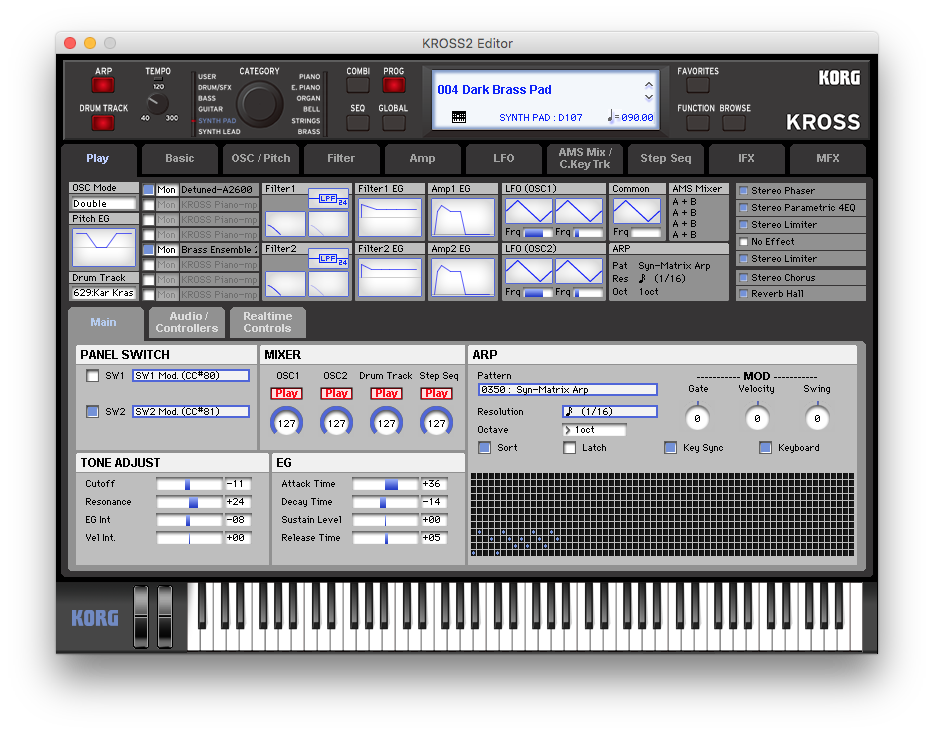The width and height of the screenshot is (934, 734).
Task: Adjust the Cutoff slider in Tone Adjust
Action: pyautogui.click(x=188, y=484)
